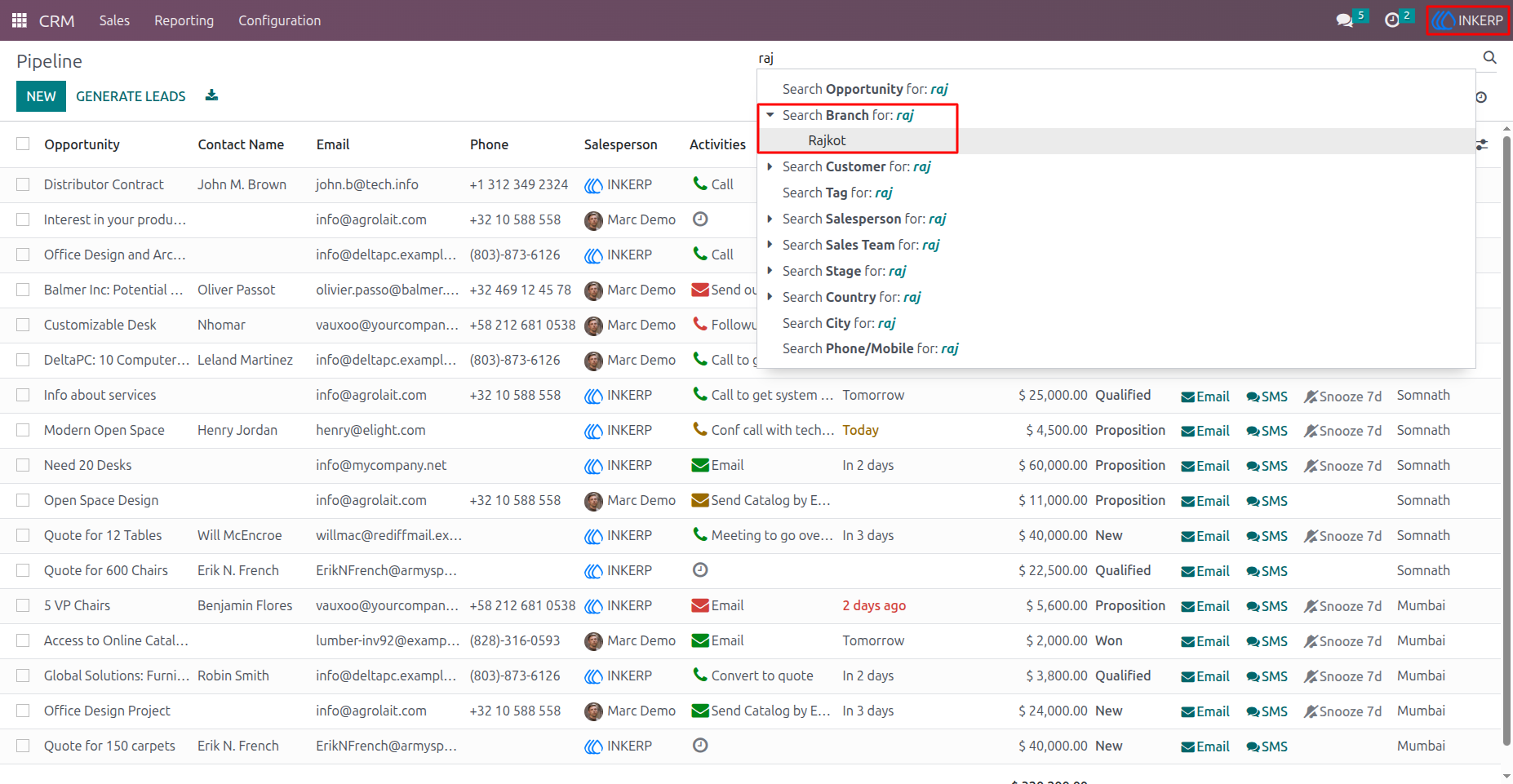Click the download import icon beside Generate Leads

click(x=211, y=95)
